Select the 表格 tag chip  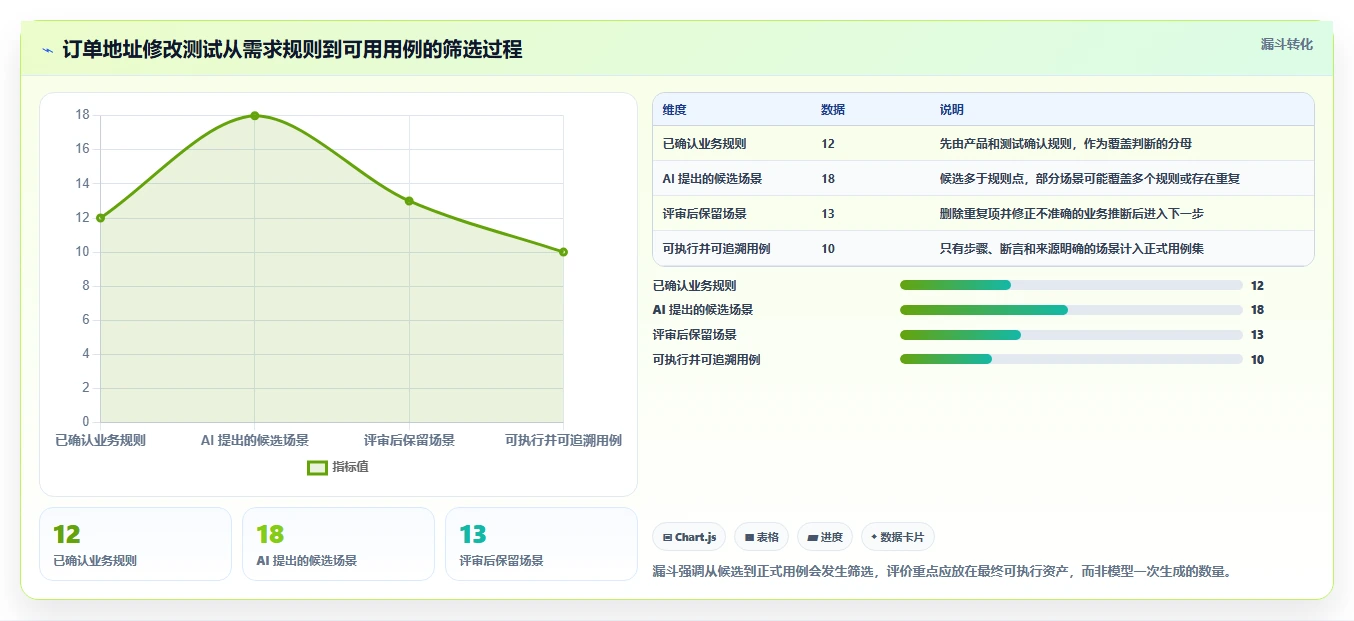tap(762, 537)
